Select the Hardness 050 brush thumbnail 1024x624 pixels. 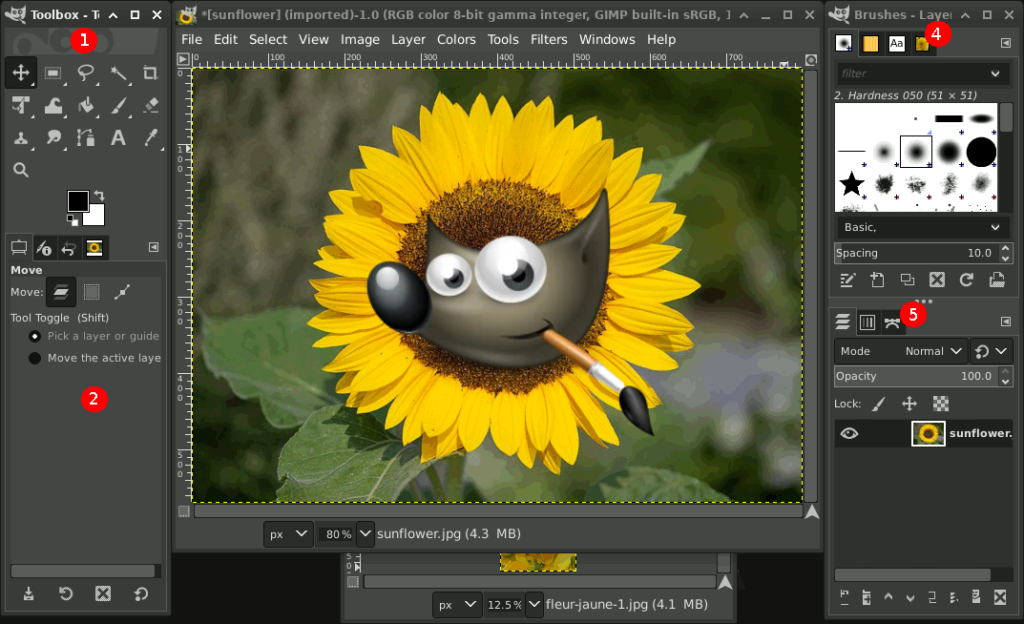tap(916, 151)
